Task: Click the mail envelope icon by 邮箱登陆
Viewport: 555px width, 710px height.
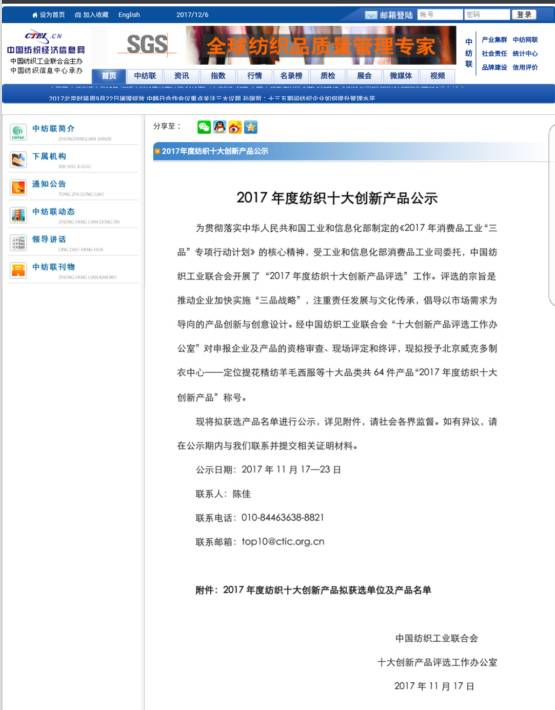Action: [x=371, y=15]
